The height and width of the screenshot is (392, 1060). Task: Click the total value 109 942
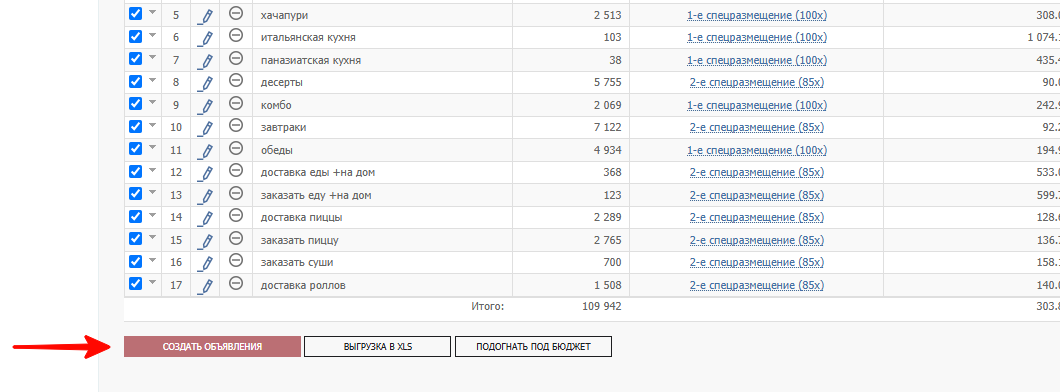(x=602, y=306)
